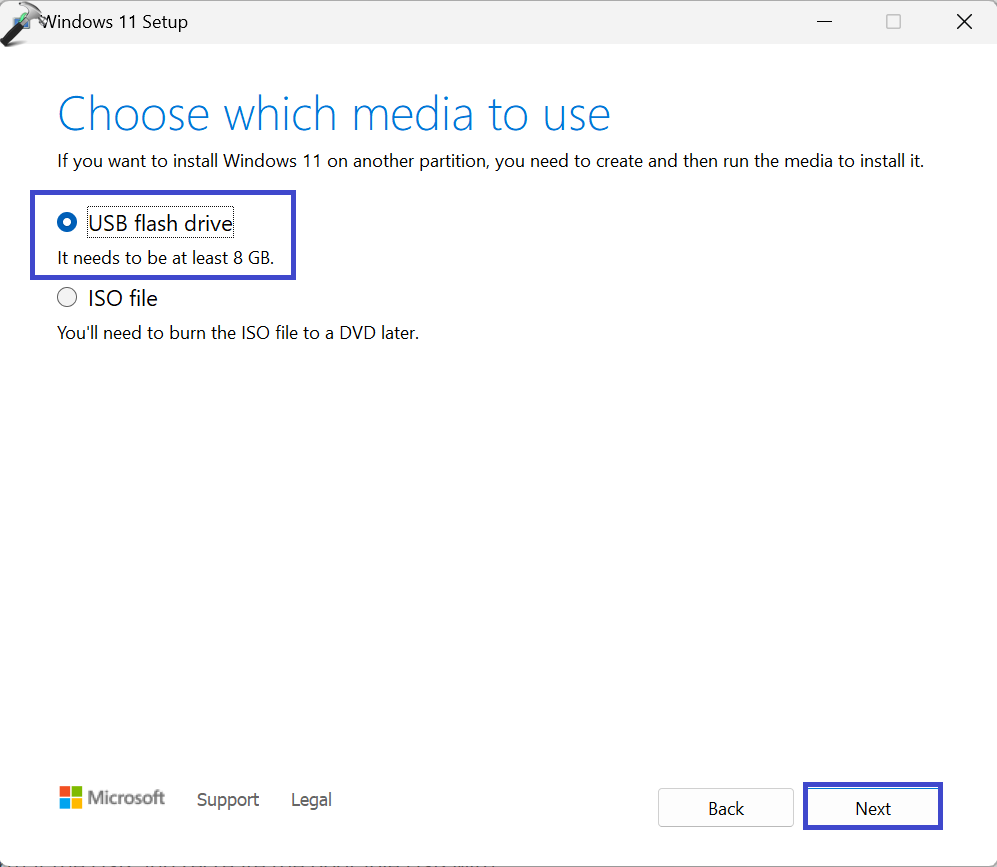This screenshot has height=867, width=997.
Task: Open the Support link
Action: pyautogui.click(x=228, y=800)
